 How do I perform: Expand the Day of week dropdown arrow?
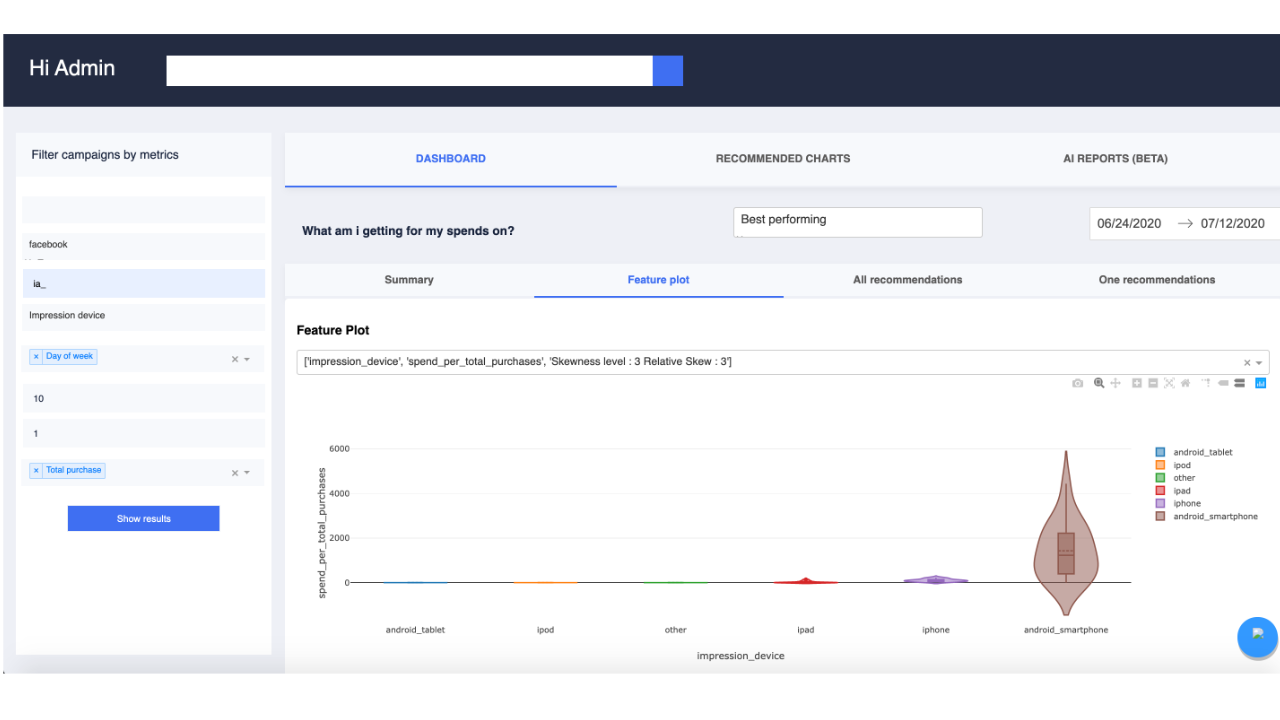(x=247, y=359)
